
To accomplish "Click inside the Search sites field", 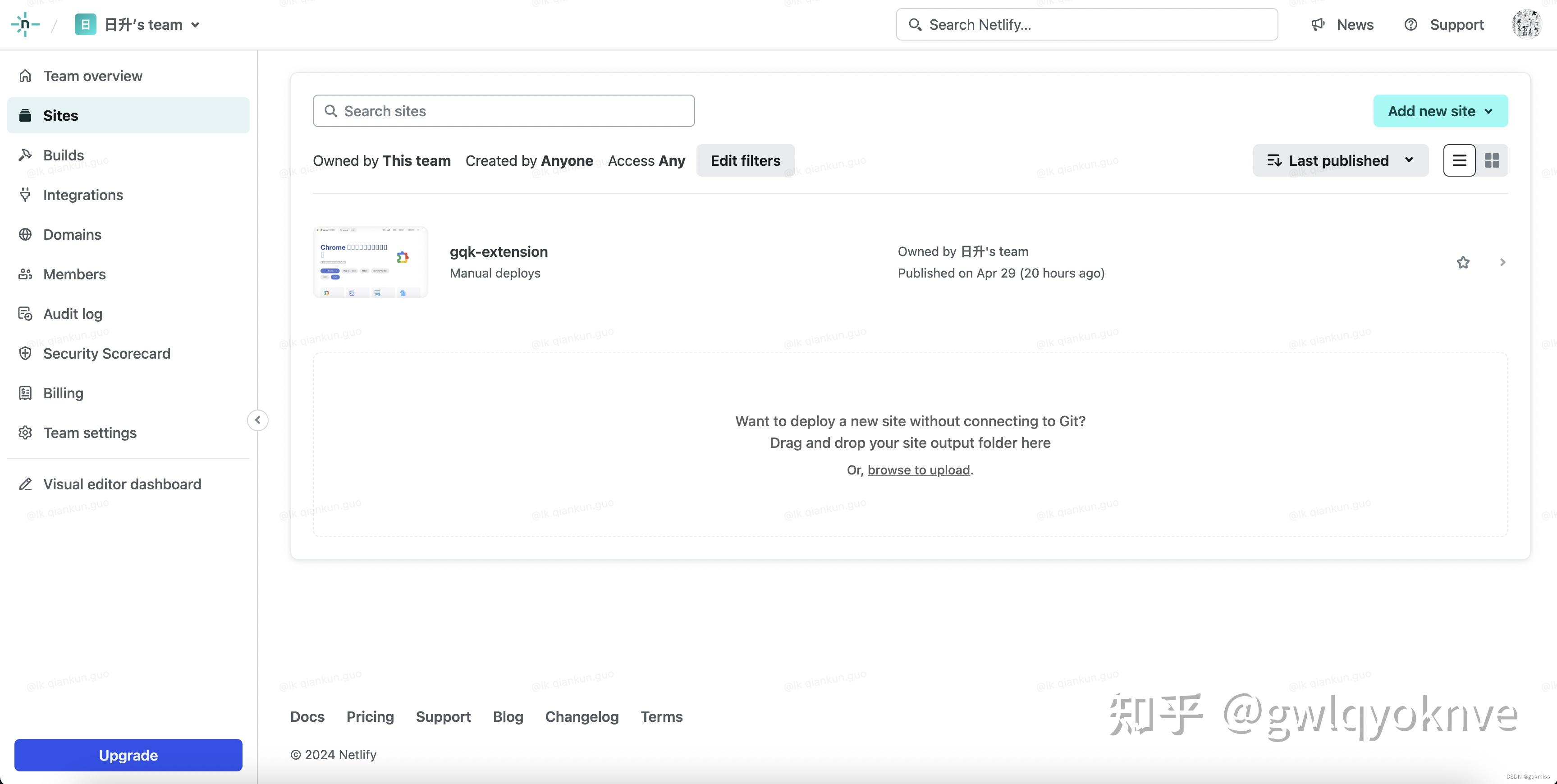I will (503, 110).
